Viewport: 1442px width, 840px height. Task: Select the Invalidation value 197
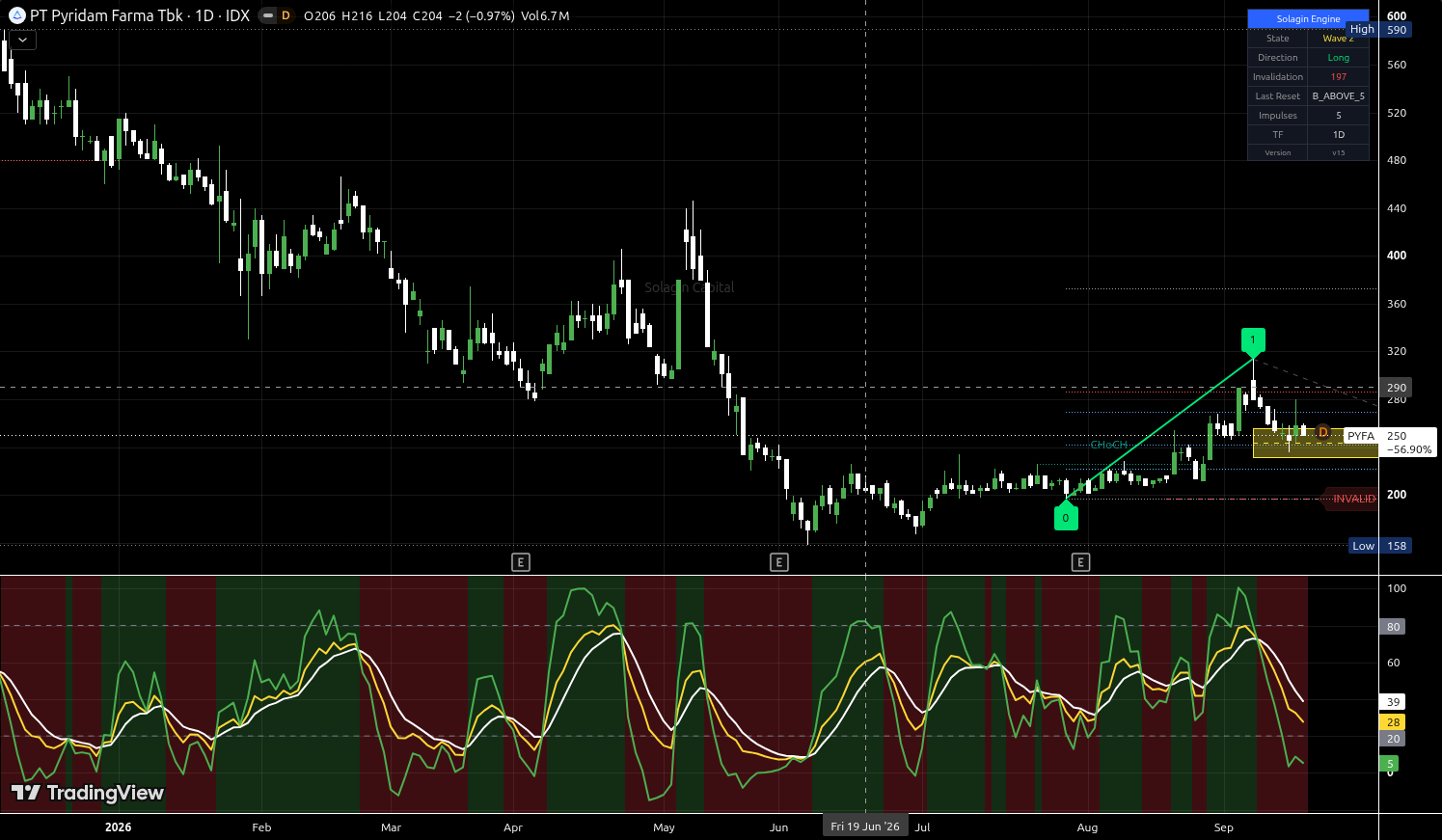[1339, 77]
